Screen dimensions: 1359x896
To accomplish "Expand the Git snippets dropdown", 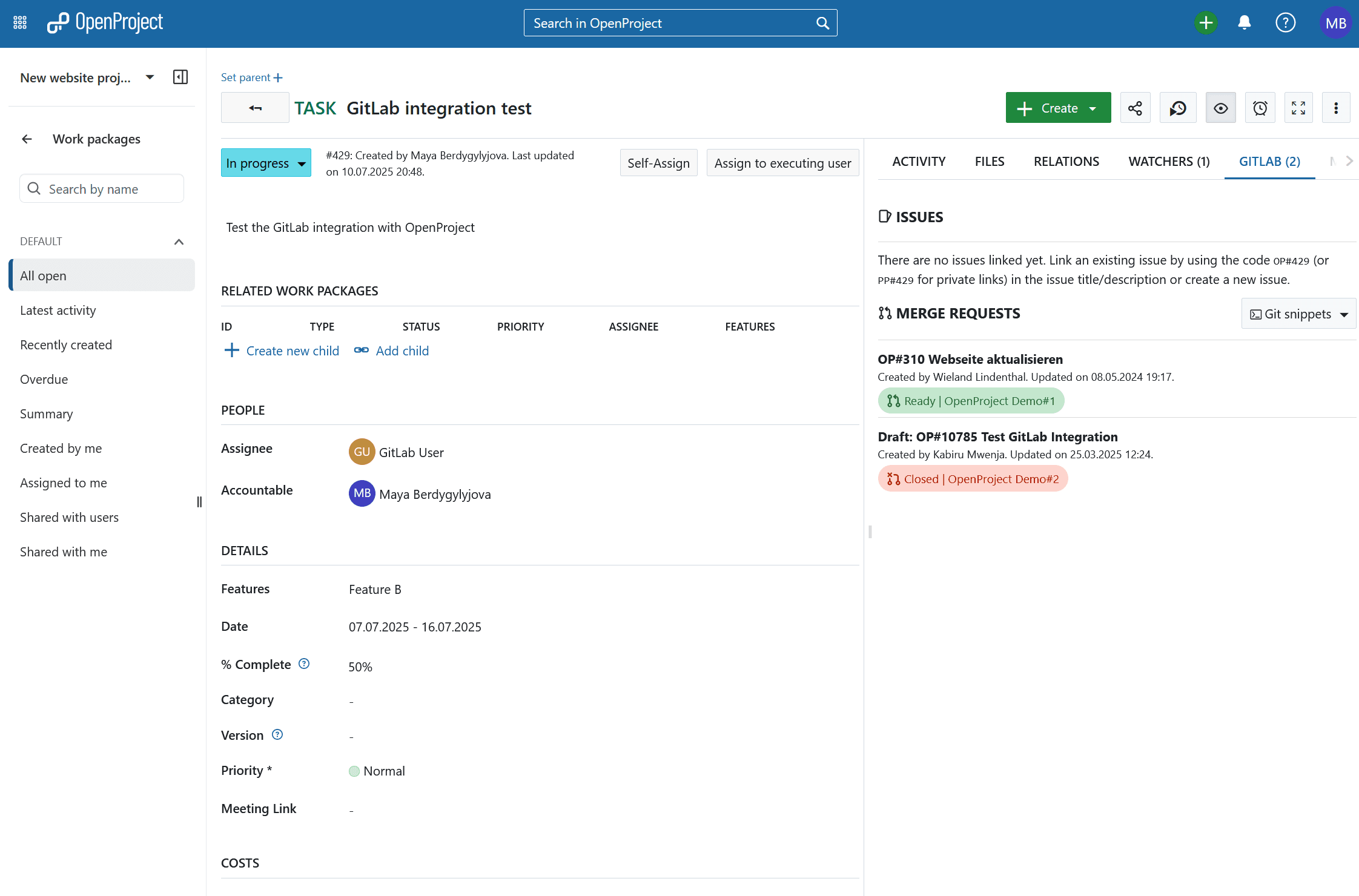I will click(1298, 314).
